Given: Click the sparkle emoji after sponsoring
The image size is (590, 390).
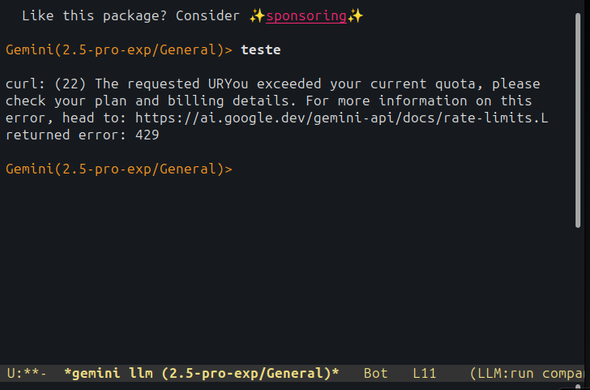Looking at the screenshot, I should tap(355, 16).
